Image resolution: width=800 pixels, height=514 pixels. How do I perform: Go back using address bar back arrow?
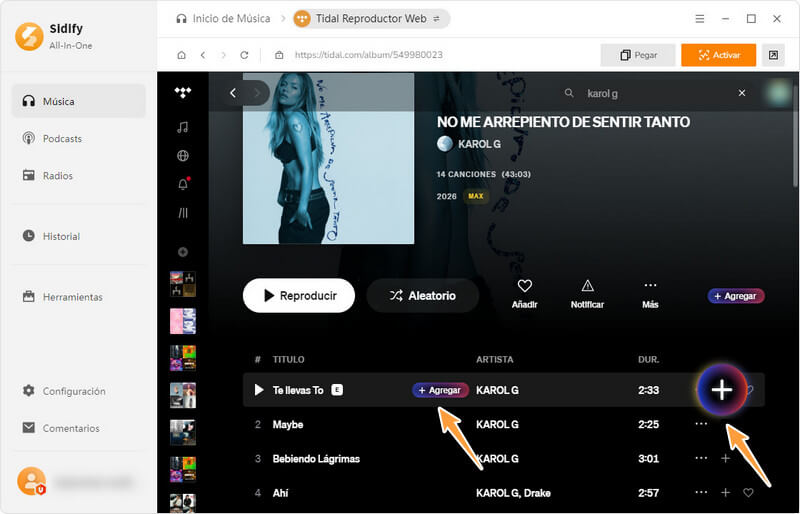pos(203,55)
